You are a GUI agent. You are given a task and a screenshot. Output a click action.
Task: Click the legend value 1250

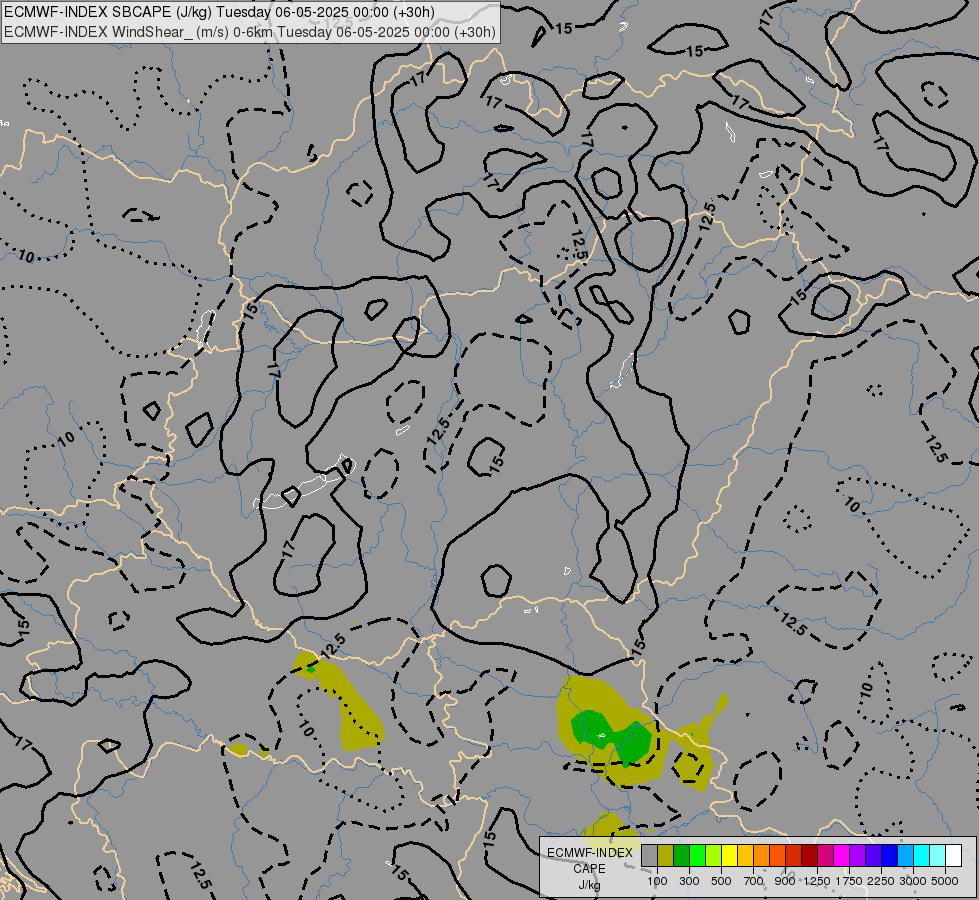click(x=817, y=881)
